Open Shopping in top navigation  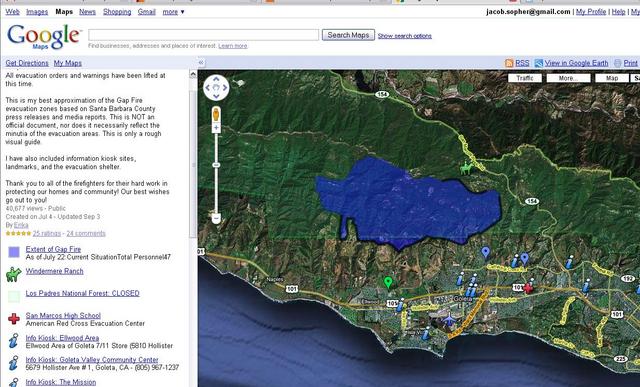[x=117, y=12]
